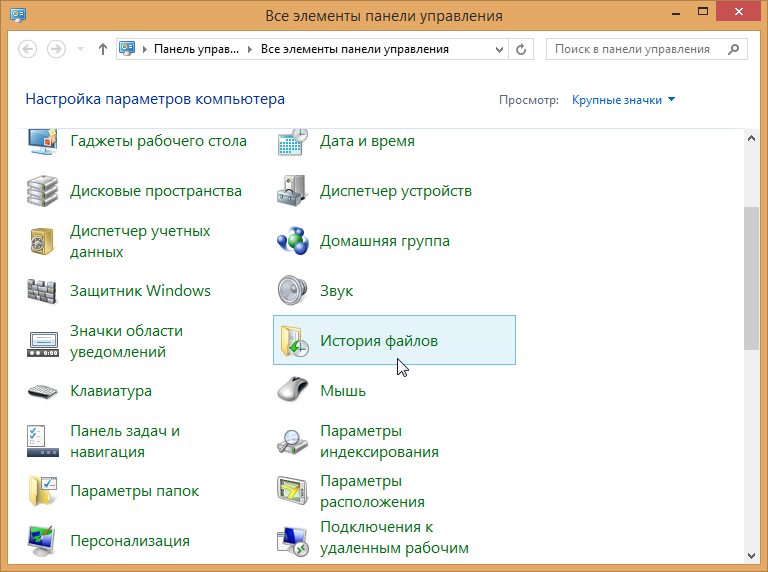This screenshot has height=572, width=768.
Task: Open the Домашняя группа link
Action: pyautogui.click(x=385, y=241)
